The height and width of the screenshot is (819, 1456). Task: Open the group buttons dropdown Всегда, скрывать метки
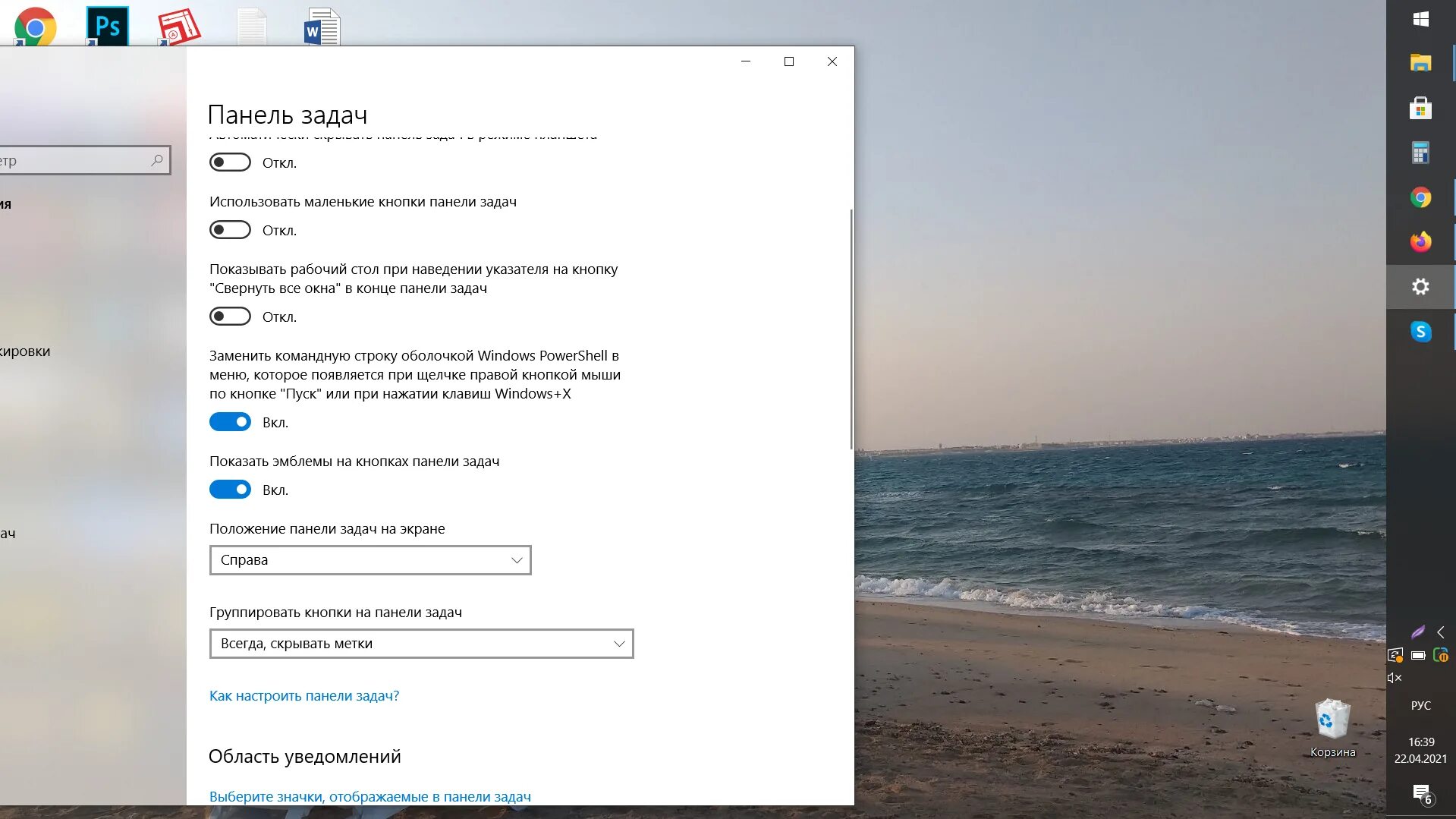421,644
